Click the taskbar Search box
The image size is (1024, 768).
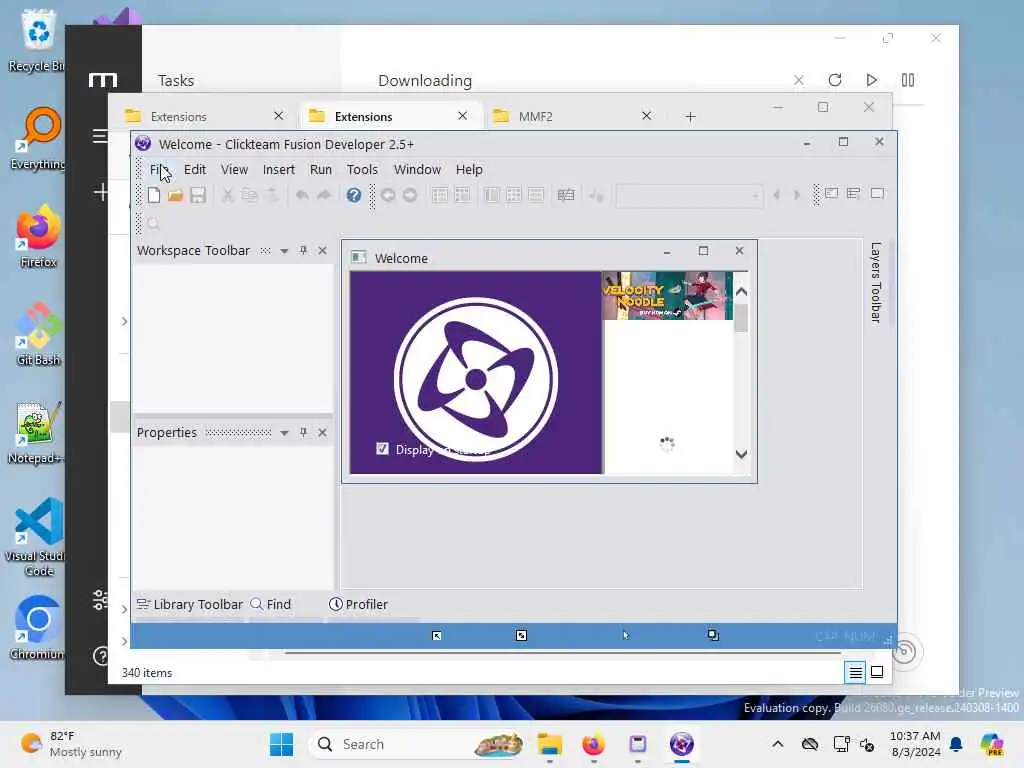point(418,744)
